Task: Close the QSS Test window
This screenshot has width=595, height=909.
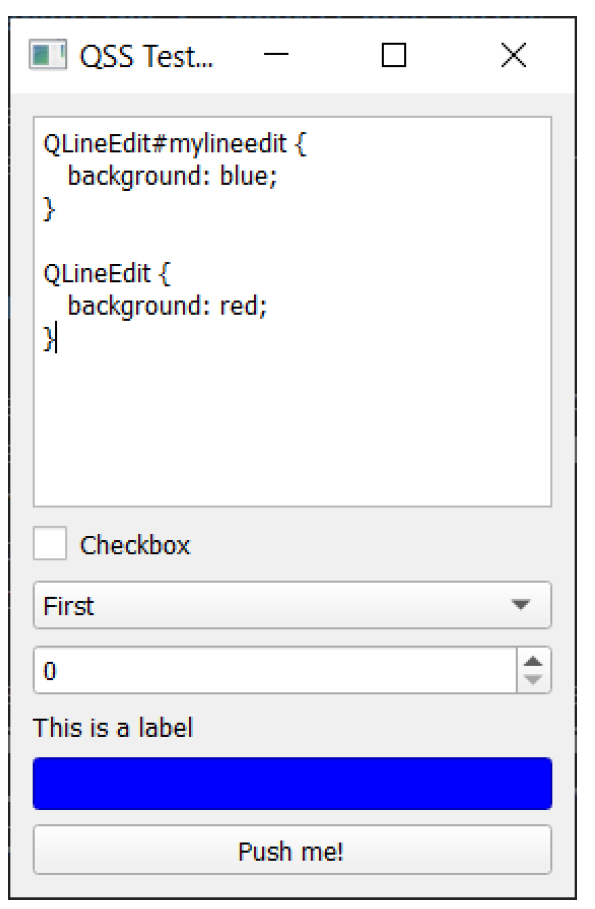Action: pos(513,55)
